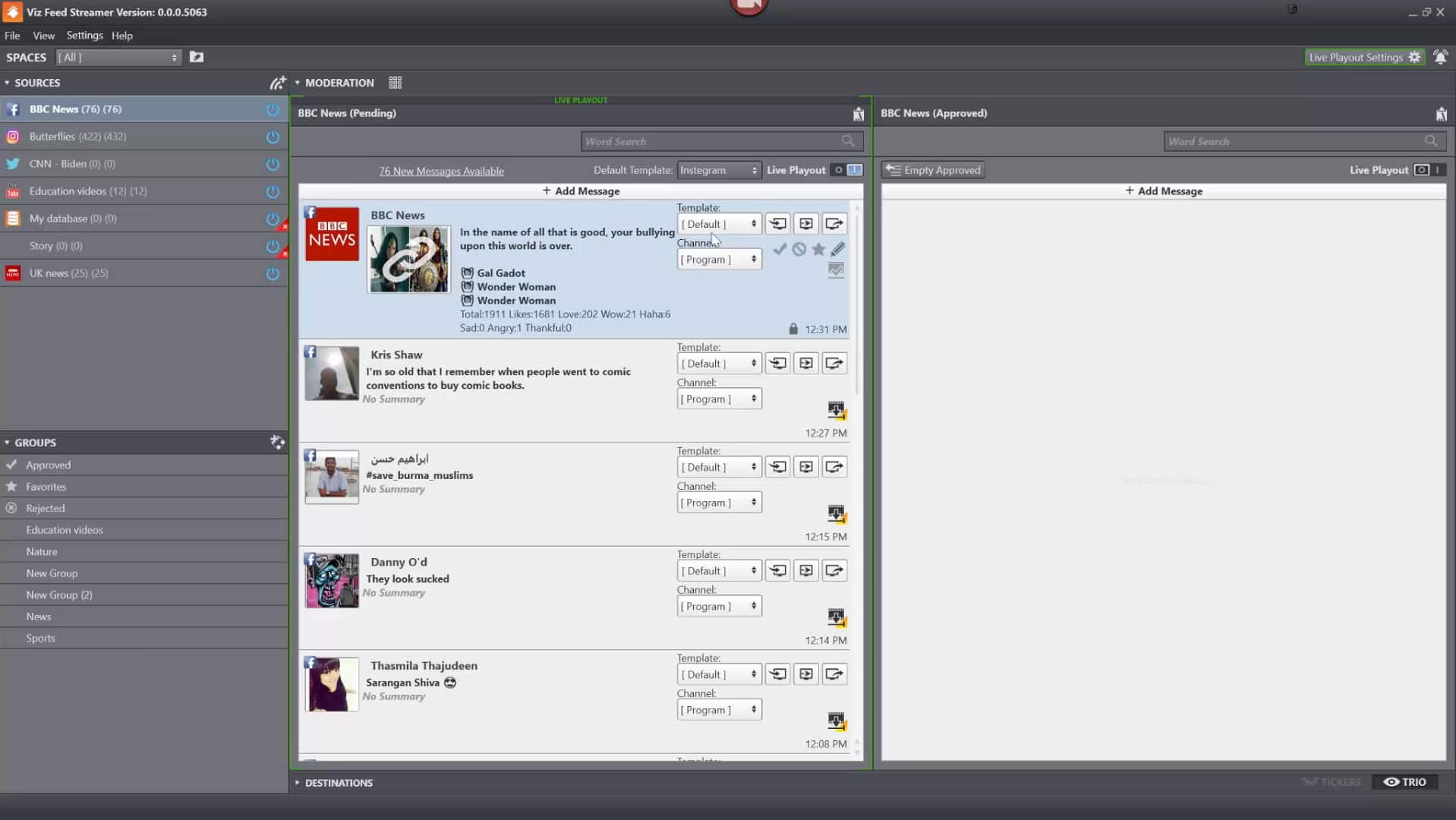Viewport: 1456px width, 820px height.
Task: Toggle Live Playout switch in Approved panel
Action: (1429, 170)
